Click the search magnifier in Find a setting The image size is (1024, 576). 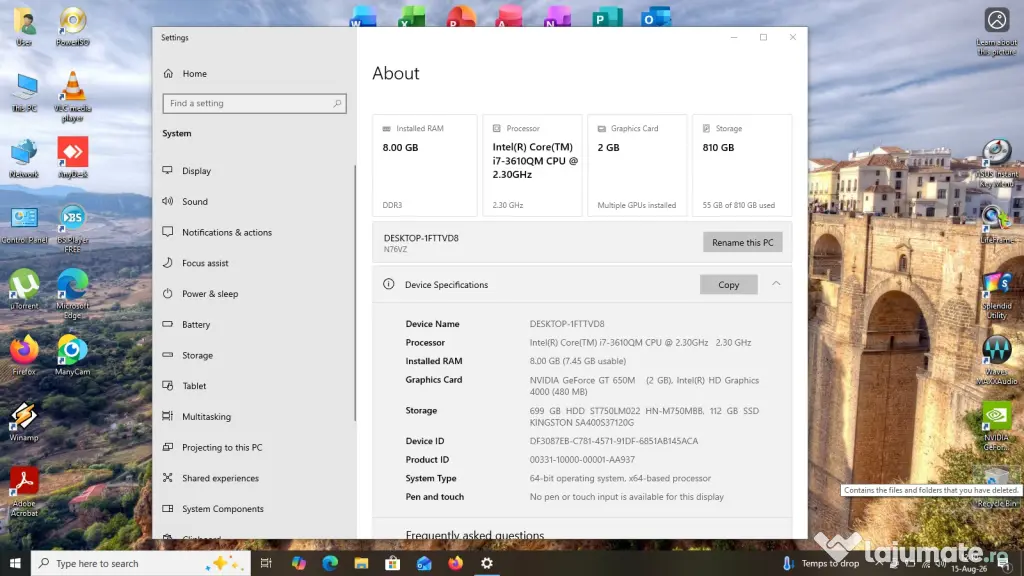click(x=337, y=103)
